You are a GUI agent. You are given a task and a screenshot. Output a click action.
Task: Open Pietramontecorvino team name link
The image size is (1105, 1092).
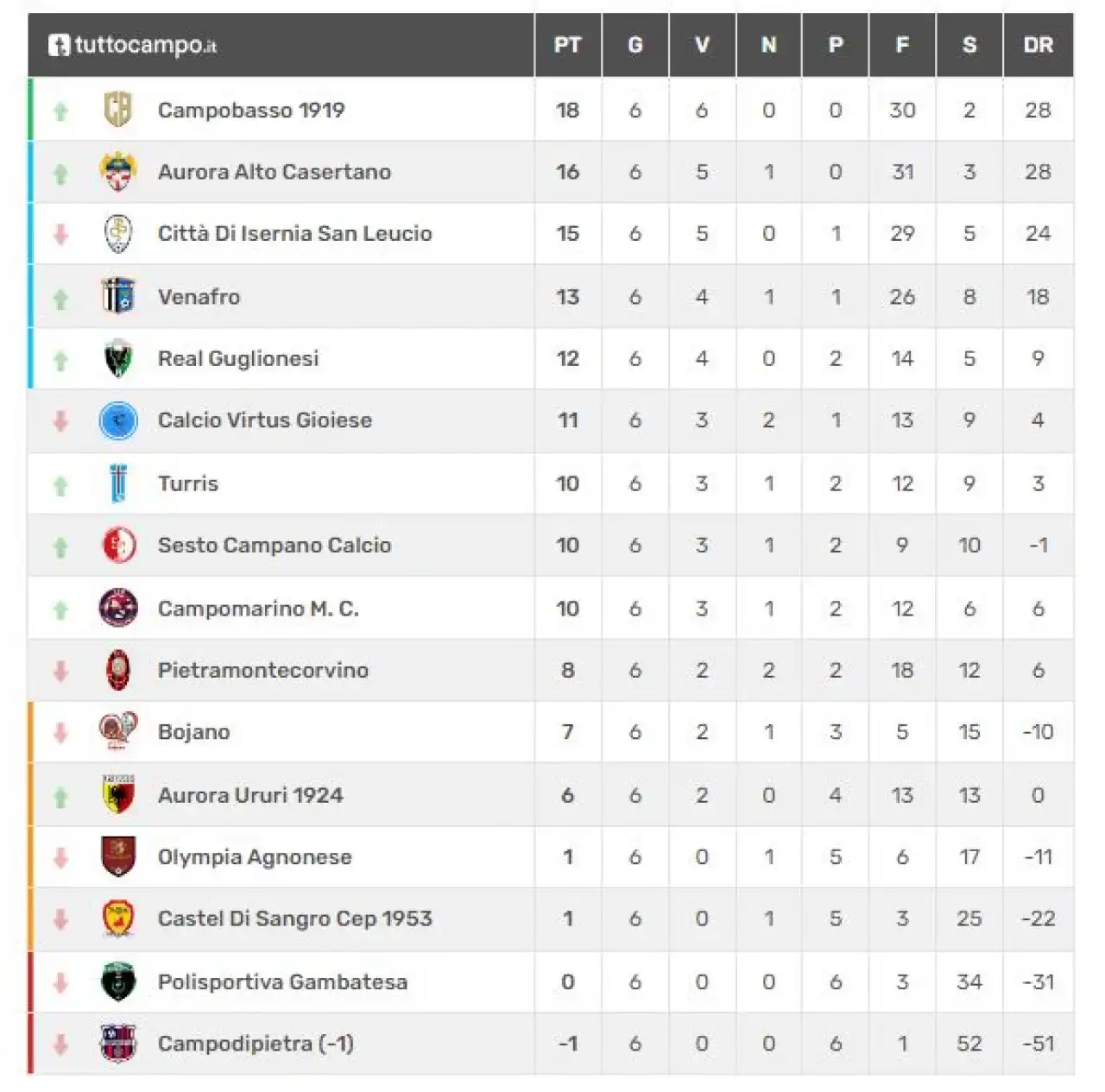(x=263, y=671)
